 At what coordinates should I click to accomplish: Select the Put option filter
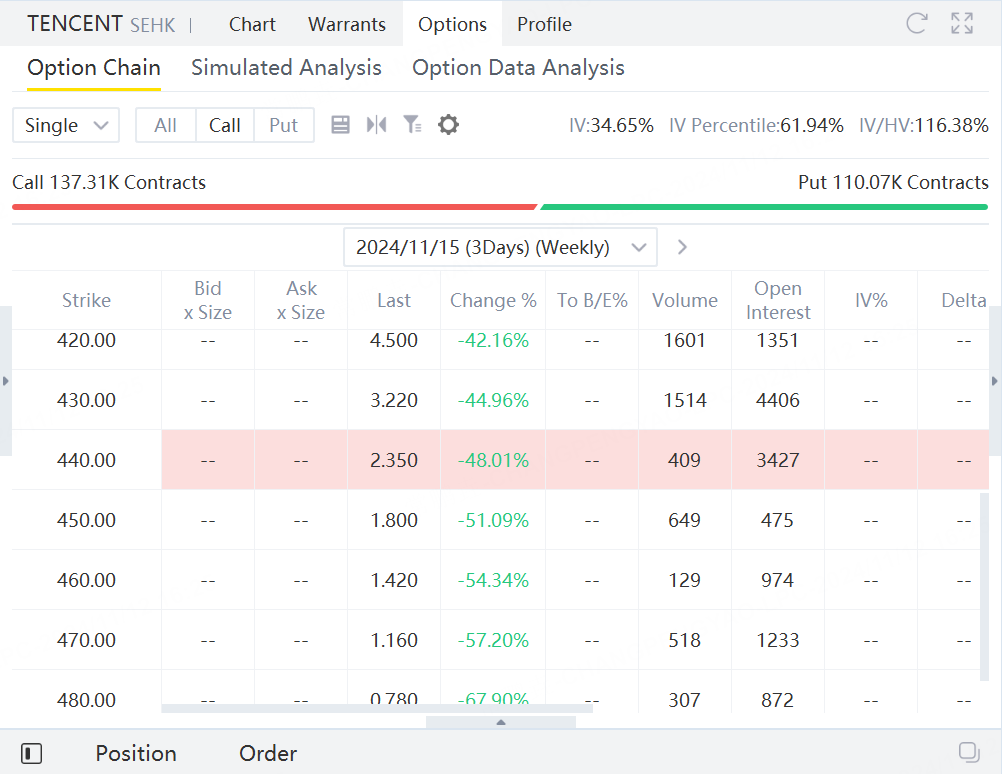click(x=284, y=125)
